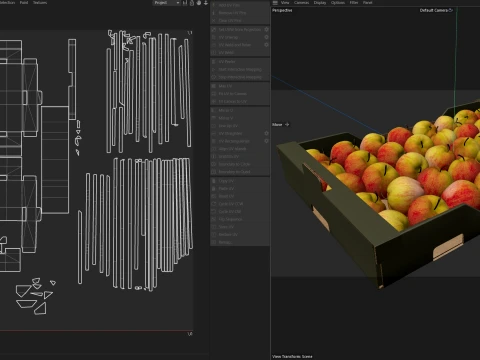Click the Boundary to Quad icon
This screenshot has height=360, width=480.
click(x=214, y=172)
